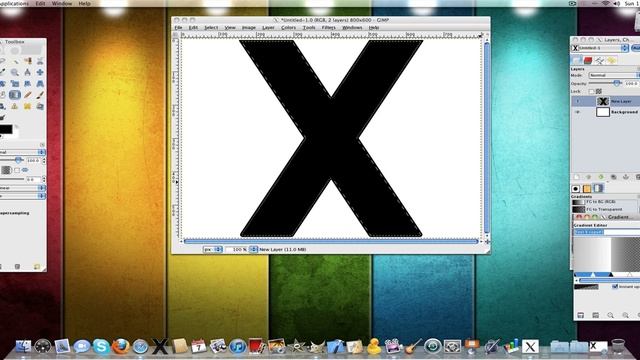Select the Color Picker tool in Toolbox

(x=2, y=72)
